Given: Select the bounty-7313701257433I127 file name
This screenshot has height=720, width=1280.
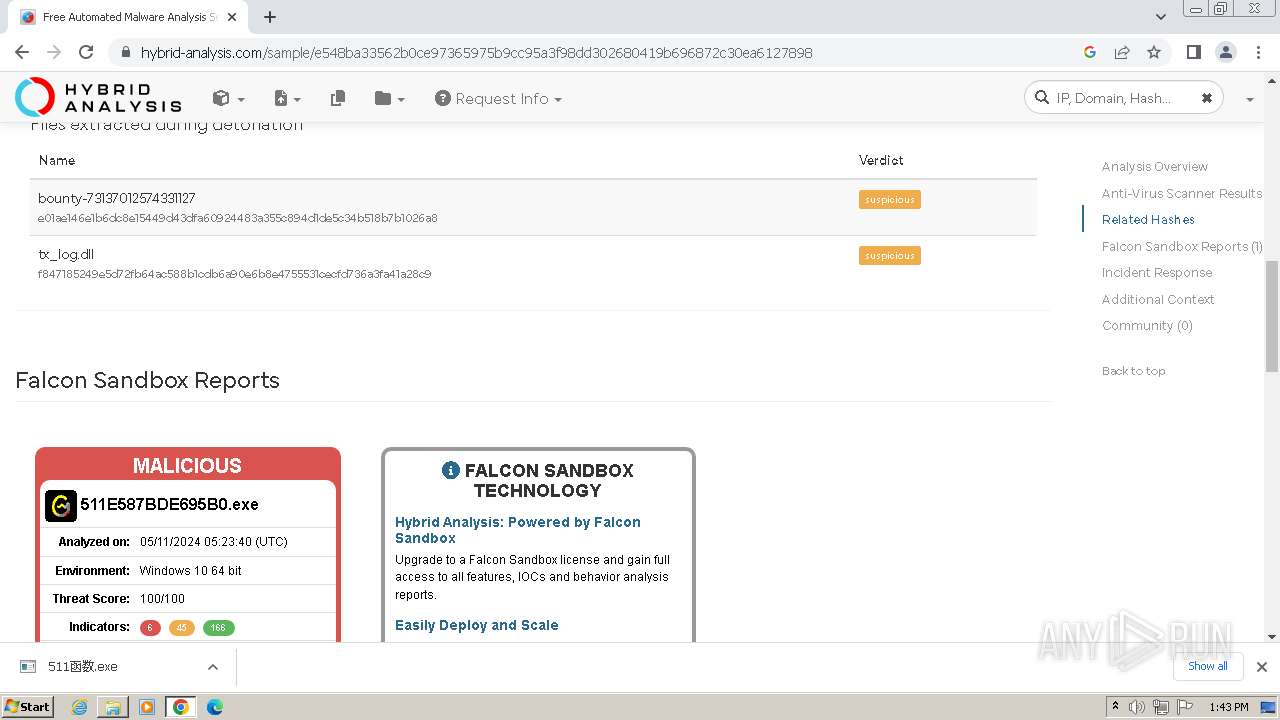Looking at the screenshot, I should (x=116, y=198).
